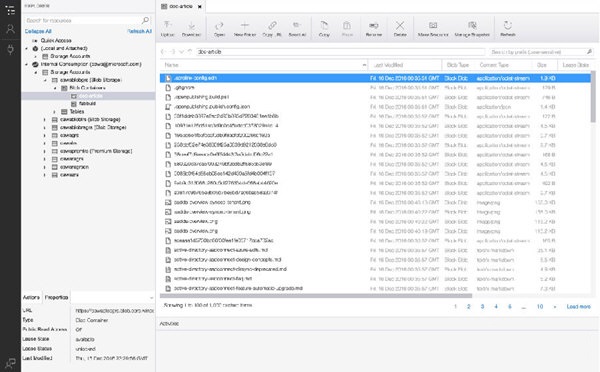The width and height of the screenshot is (600, 372).
Task: Collapse the (Local and Attached) node
Action: [27, 49]
